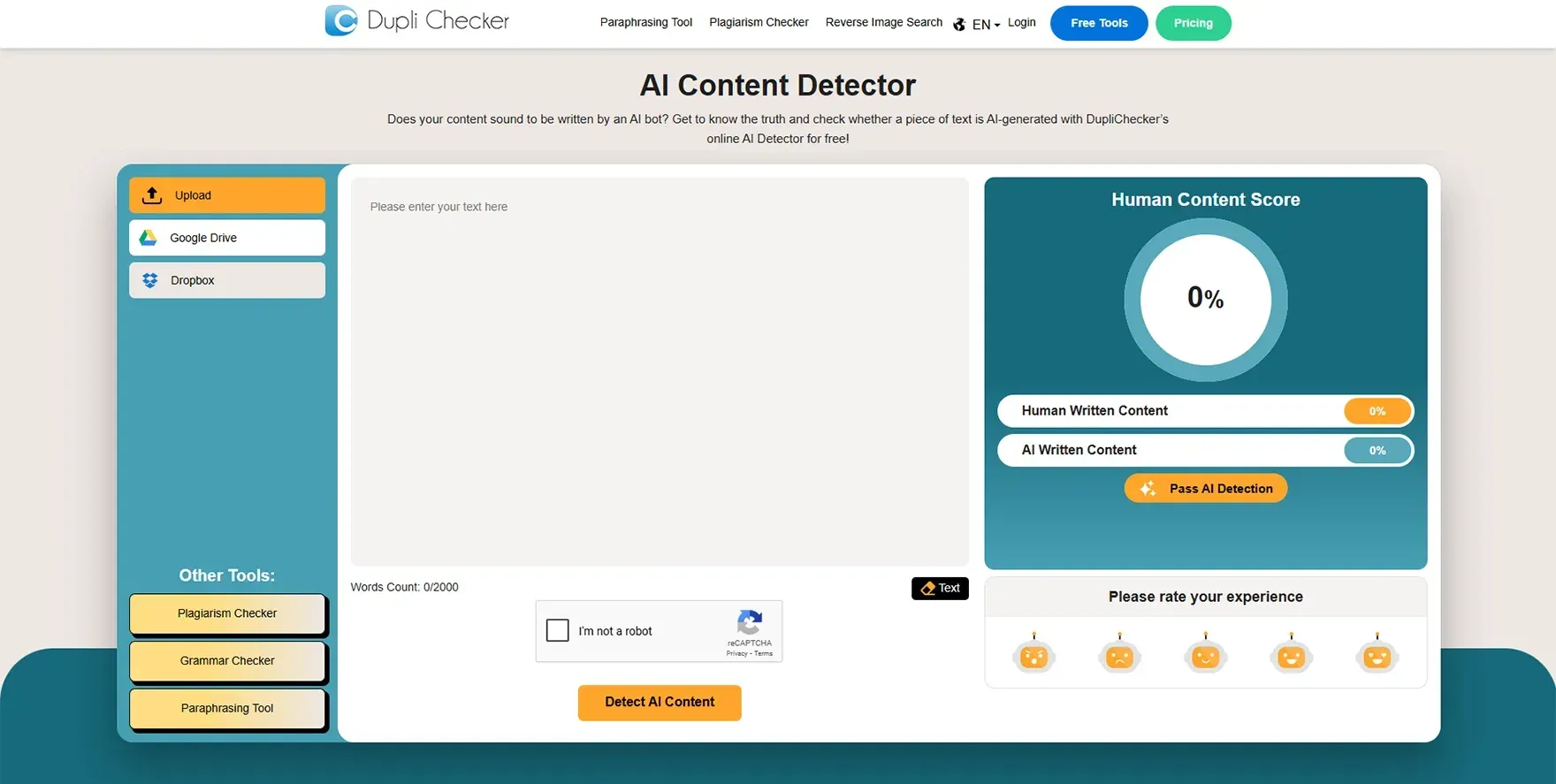Click the Dupli Checker logo icon

[x=341, y=20]
